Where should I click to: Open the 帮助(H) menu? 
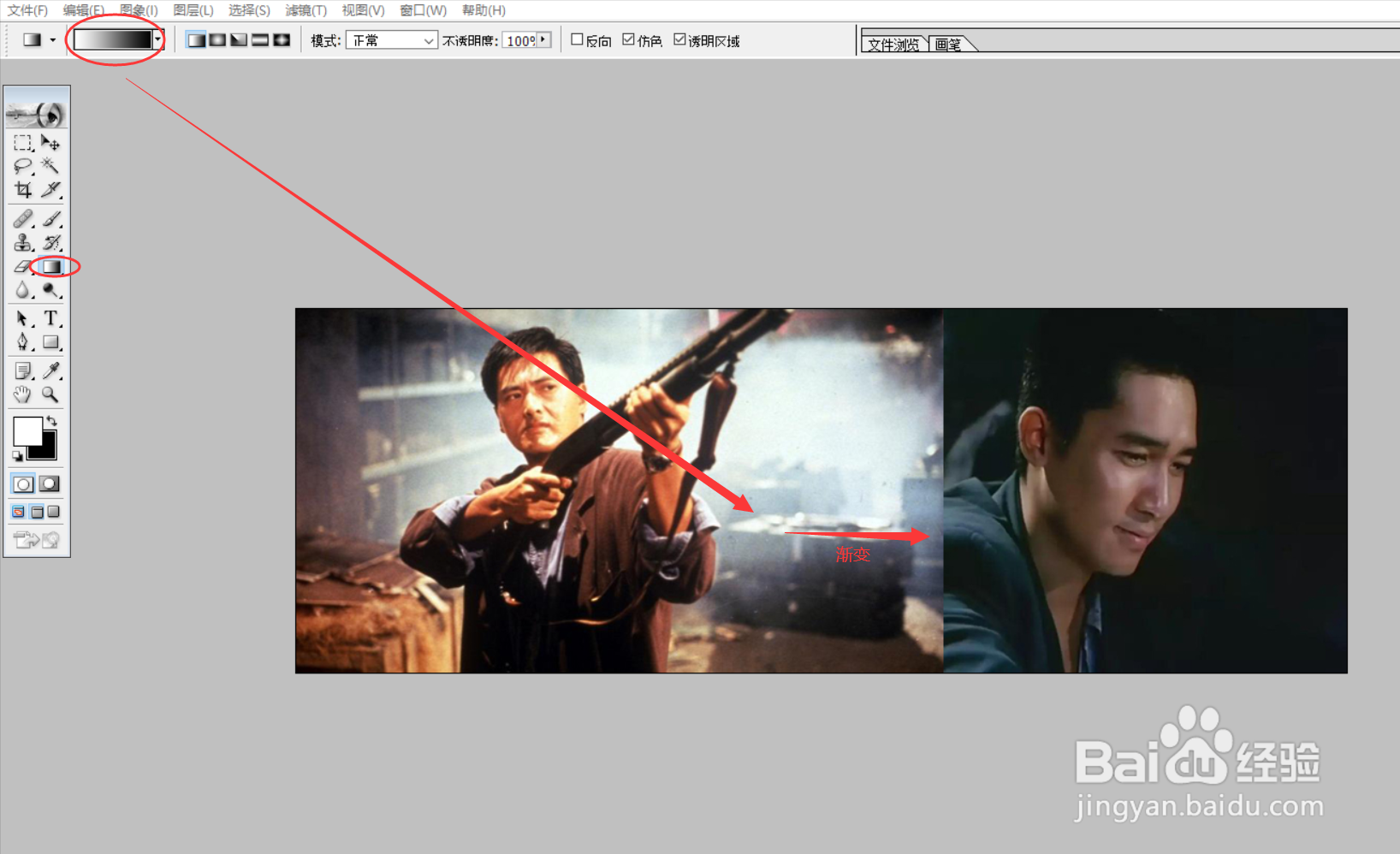483,10
